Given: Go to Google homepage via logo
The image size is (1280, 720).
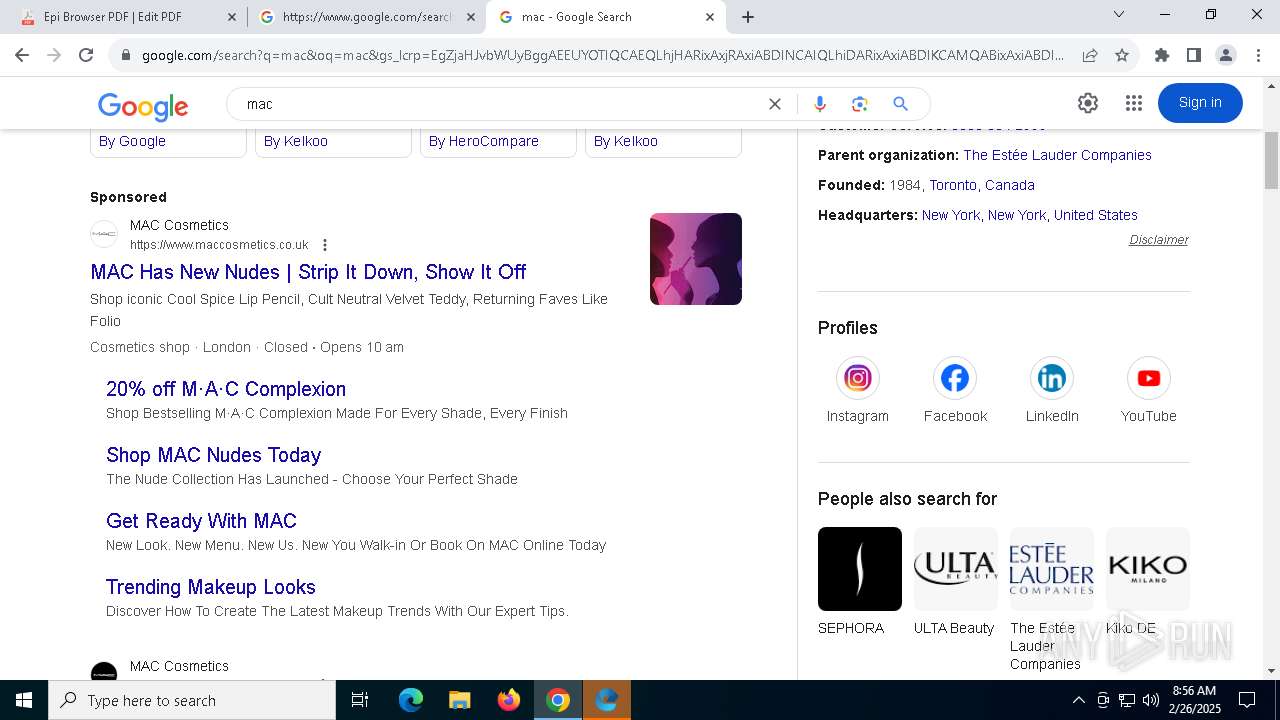Looking at the screenshot, I should tap(143, 105).
